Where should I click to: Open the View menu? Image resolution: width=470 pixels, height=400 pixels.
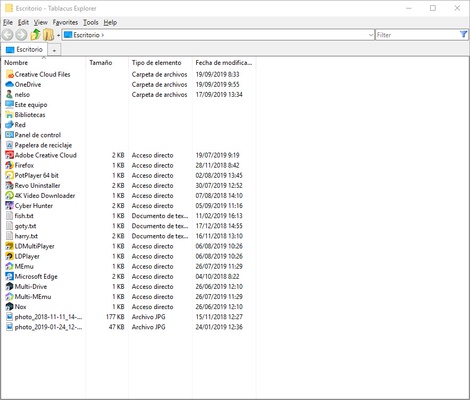pos(41,22)
